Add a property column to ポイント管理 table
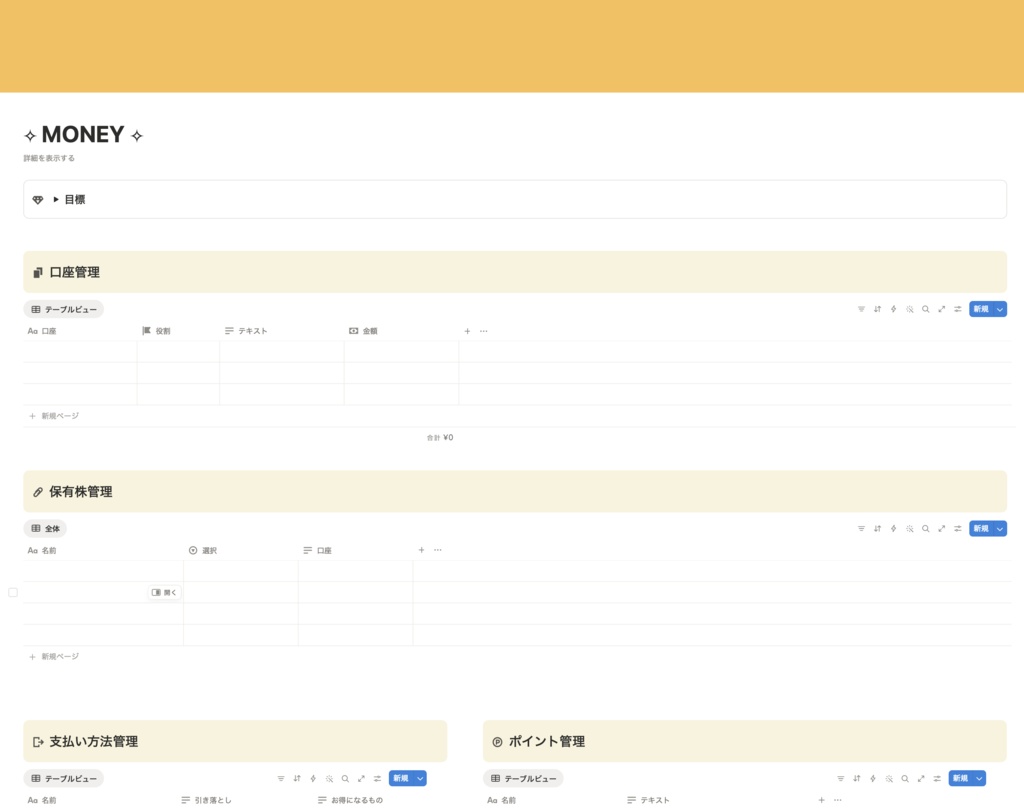 point(822,800)
